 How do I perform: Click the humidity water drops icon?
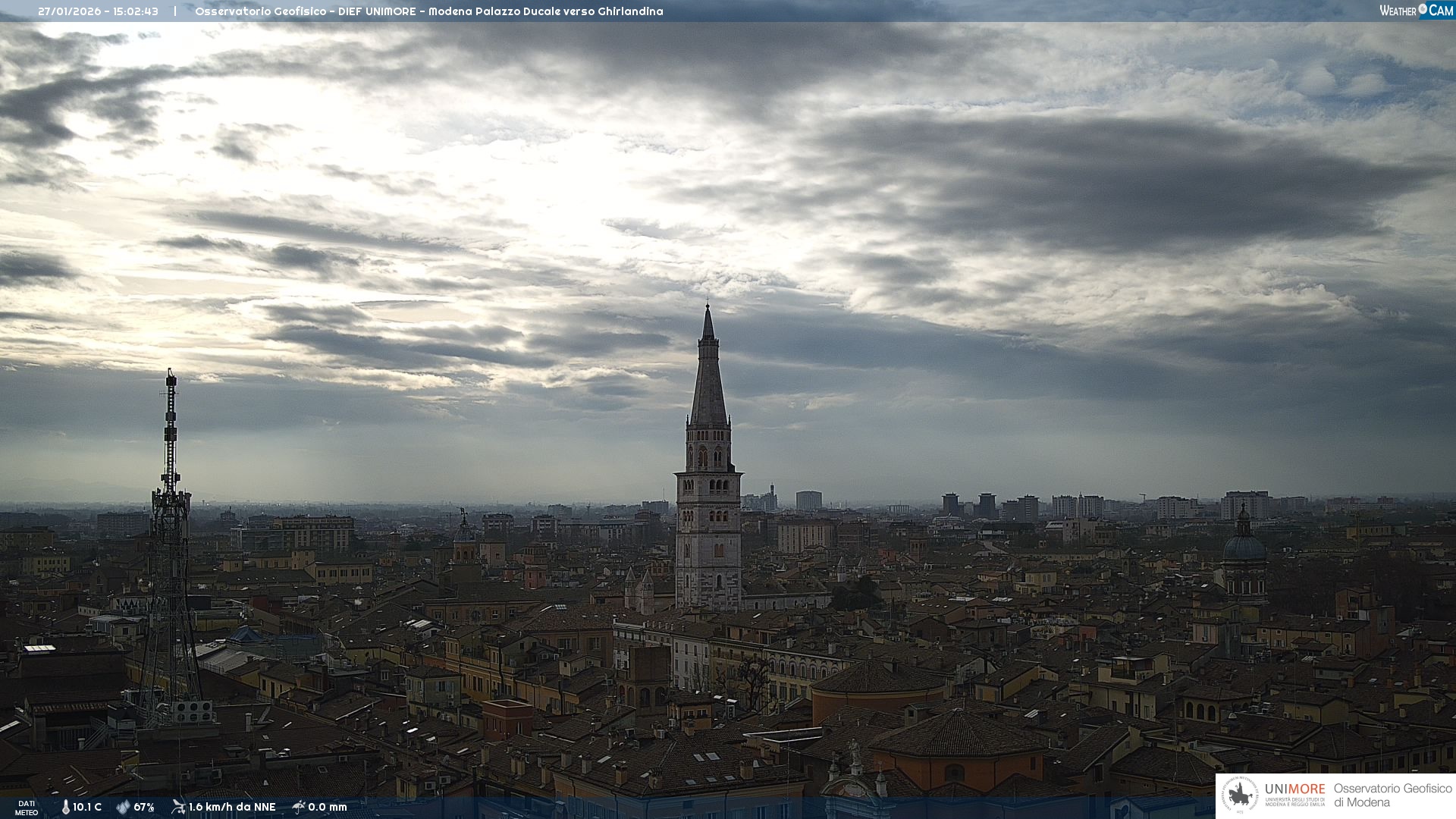coord(123,808)
